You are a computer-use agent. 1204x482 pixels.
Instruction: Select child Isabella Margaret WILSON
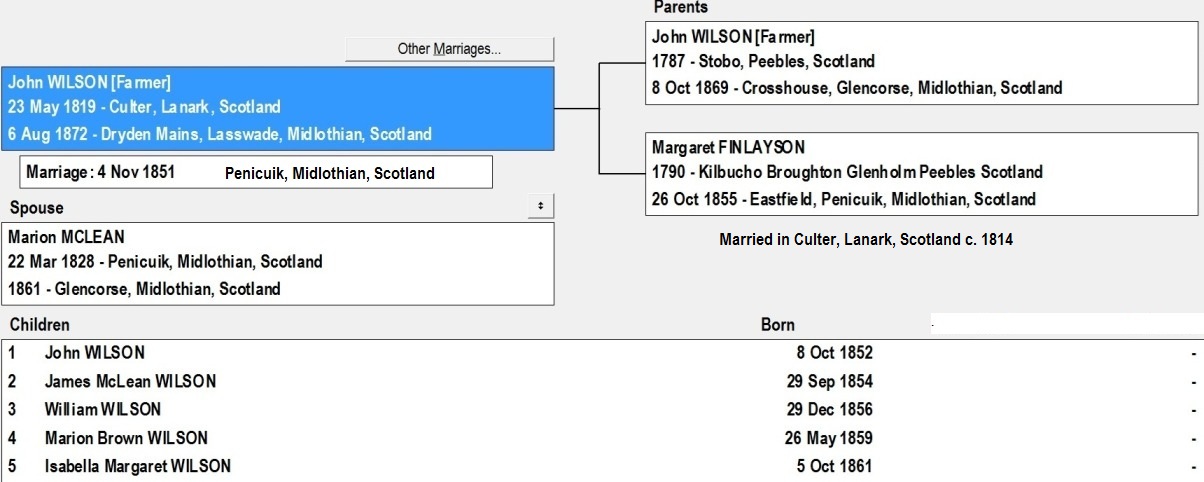138,466
